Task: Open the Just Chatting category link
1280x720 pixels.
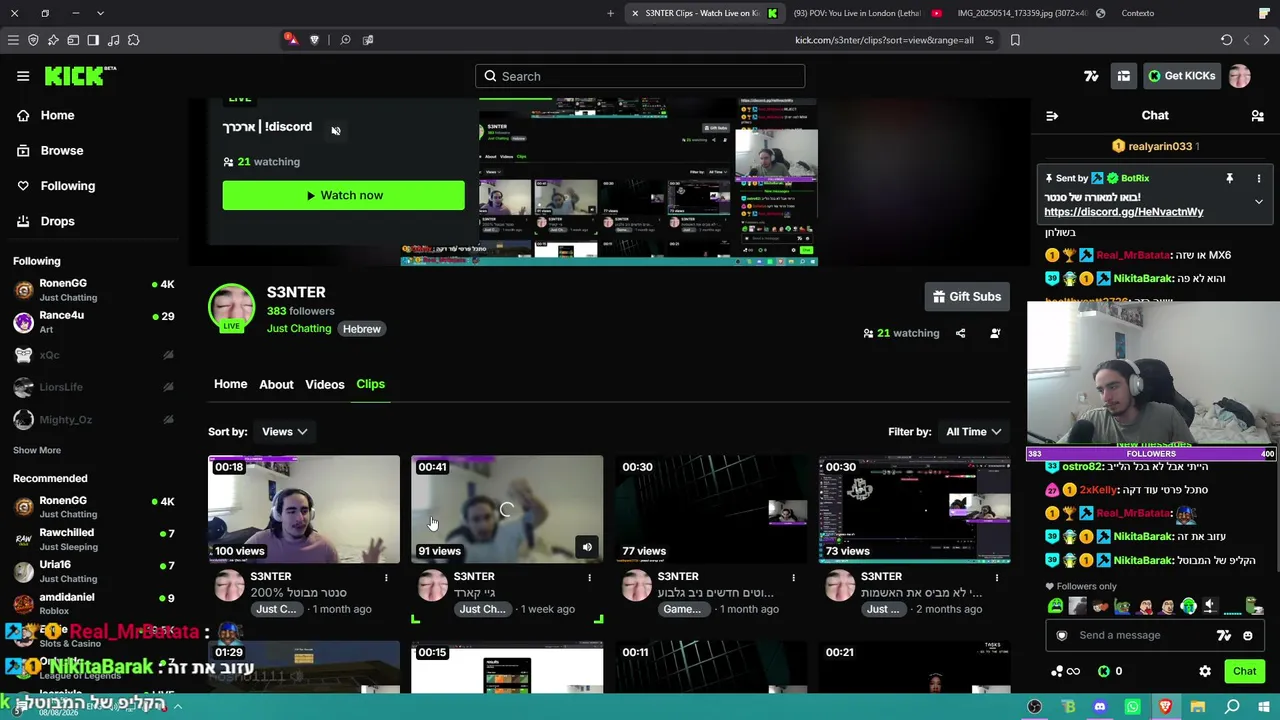Action: 299,329
